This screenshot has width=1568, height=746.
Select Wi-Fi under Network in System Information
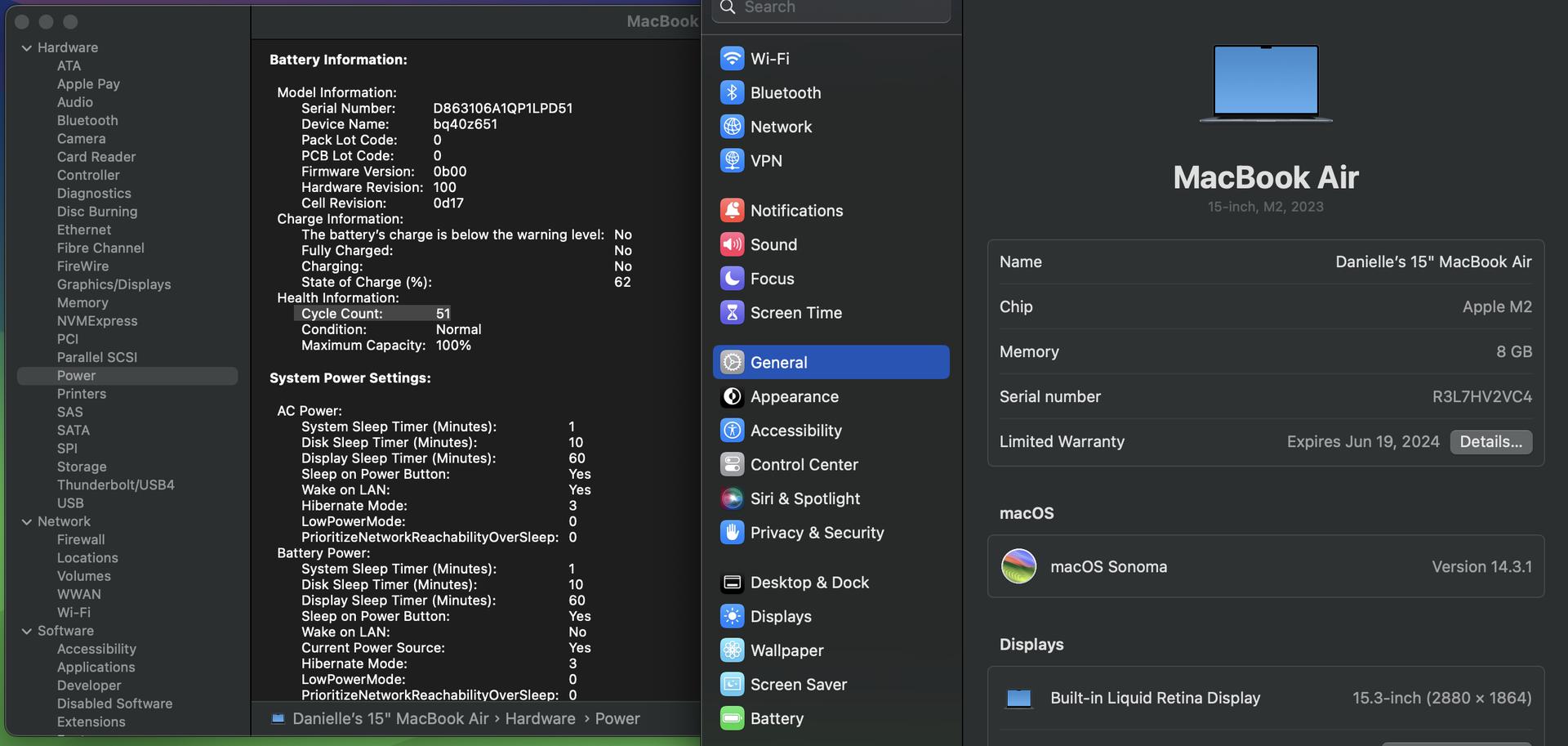[x=73, y=613]
